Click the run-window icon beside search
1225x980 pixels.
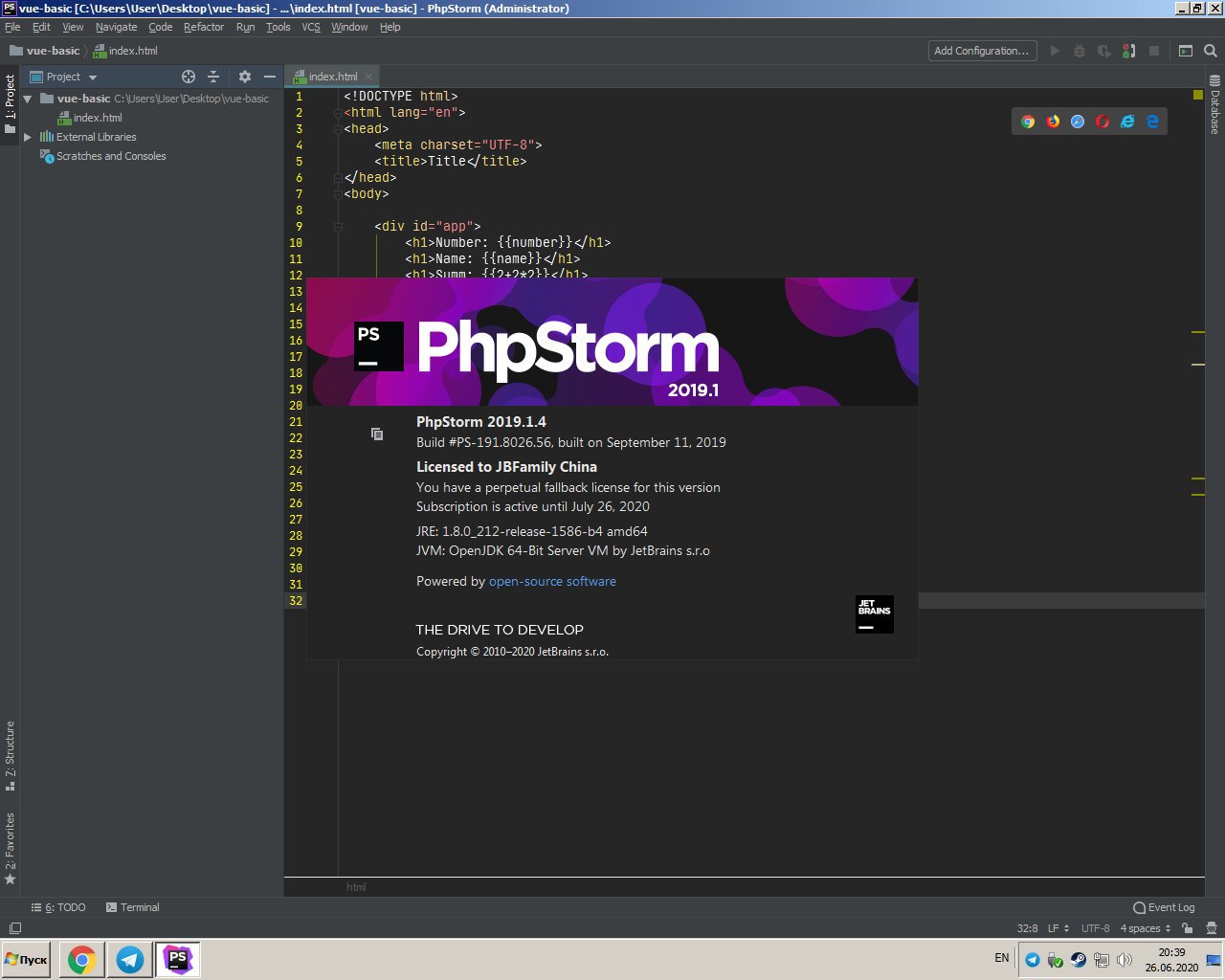[1186, 51]
